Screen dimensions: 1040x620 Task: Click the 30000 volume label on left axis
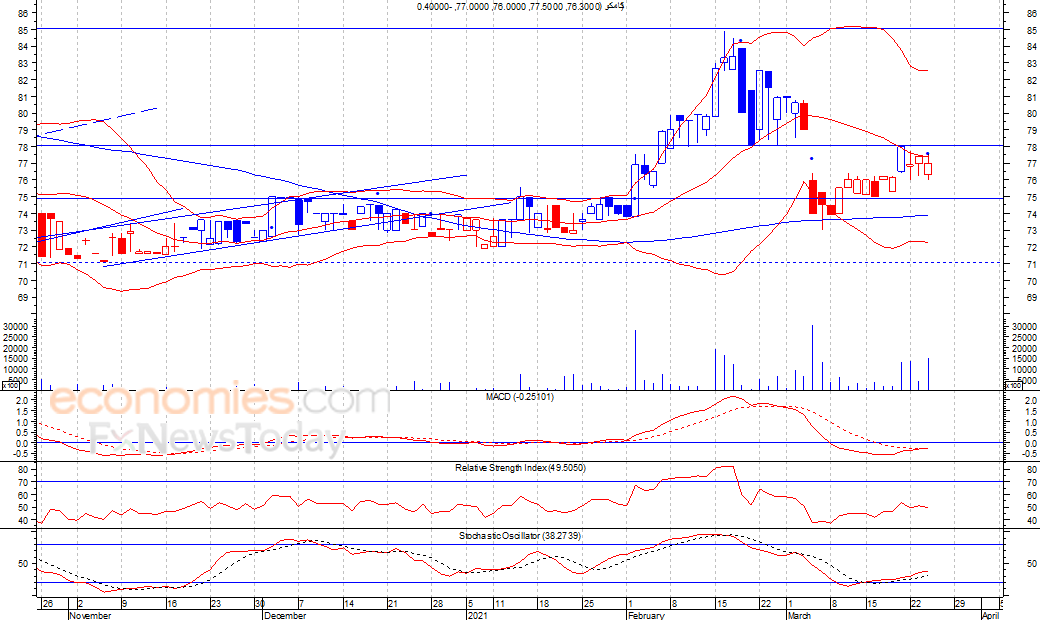point(15,326)
